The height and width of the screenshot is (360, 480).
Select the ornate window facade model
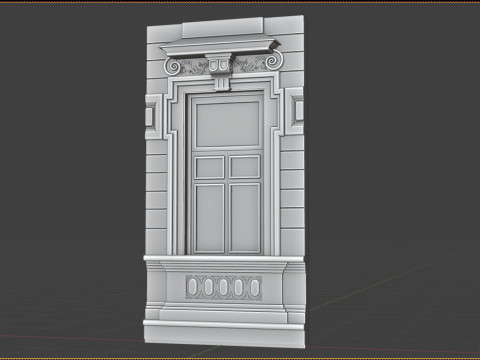(x=225, y=182)
